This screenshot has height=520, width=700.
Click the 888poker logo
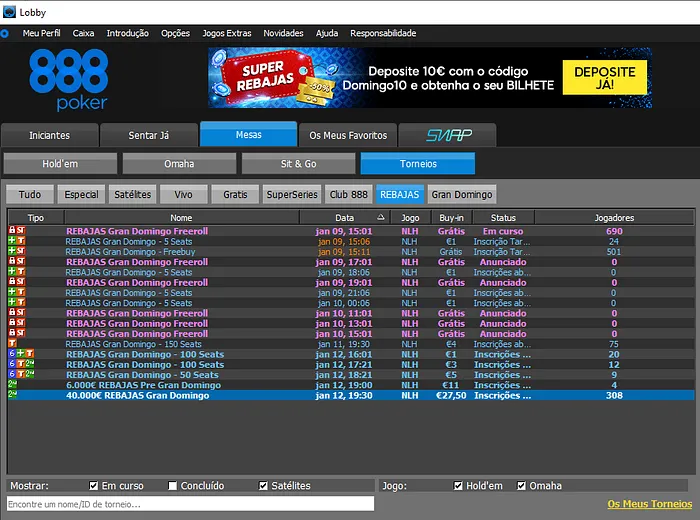point(69,80)
